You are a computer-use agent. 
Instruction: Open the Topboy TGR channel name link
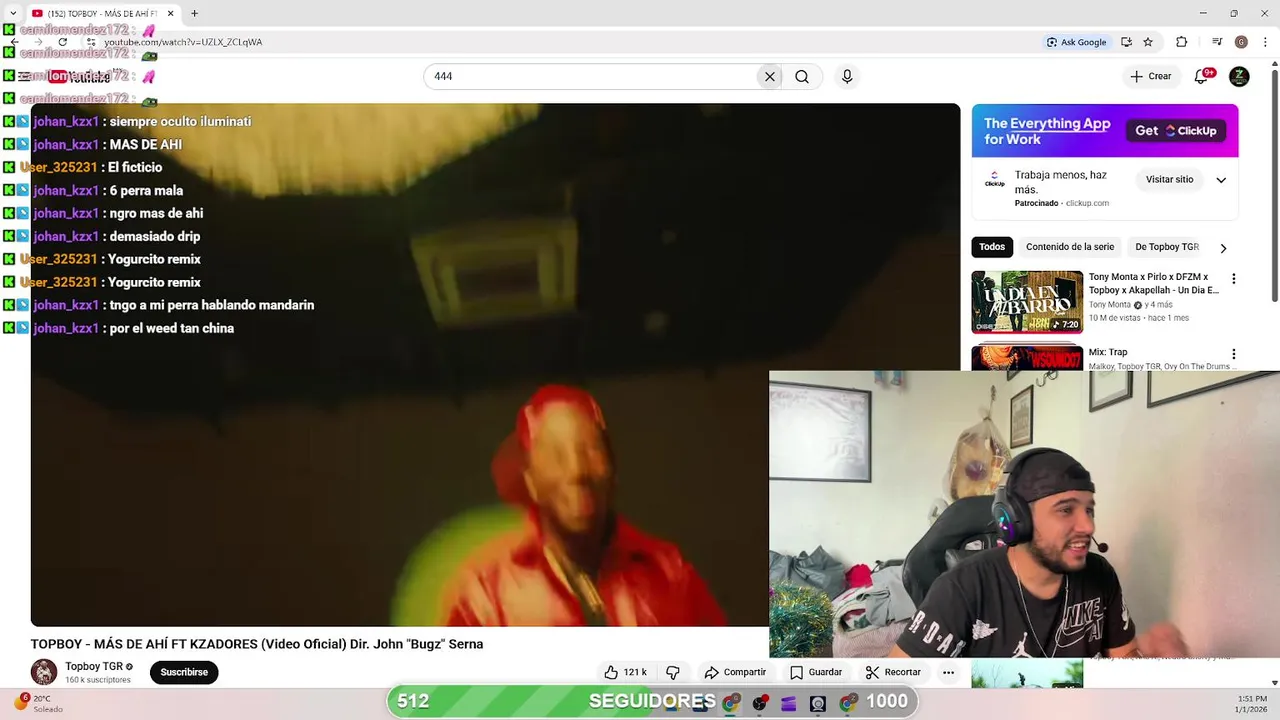click(x=94, y=666)
